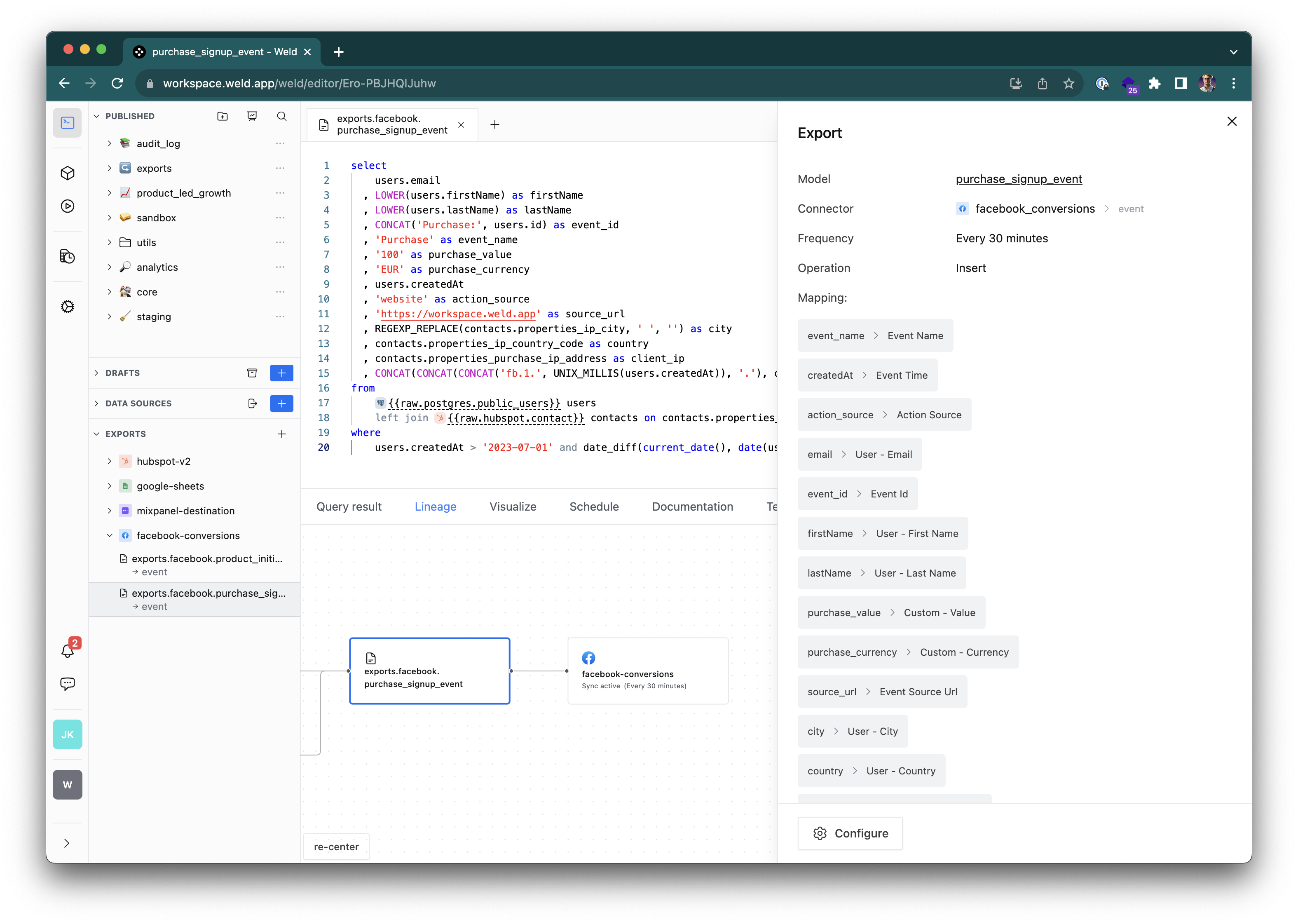Switch to the Query result tab
The image size is (1298, 924).
pyautogui.click(x=349, y=507)
